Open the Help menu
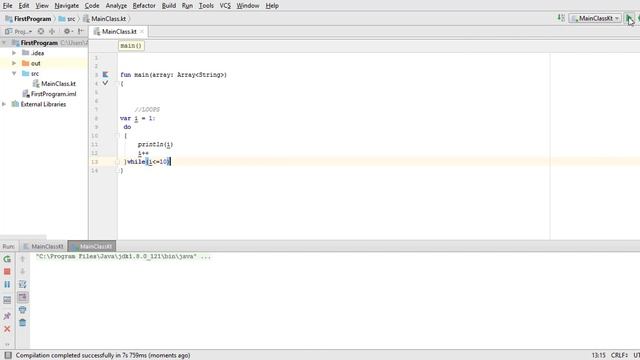Viewport: 640px width, 360px height. point(272,6)
